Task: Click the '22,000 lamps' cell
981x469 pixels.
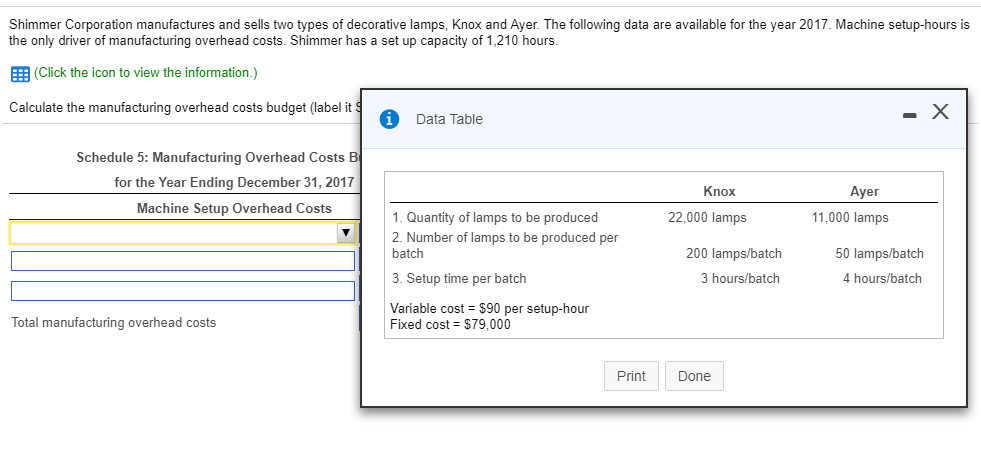Action: pyautogui.click(x=707, y=218)
